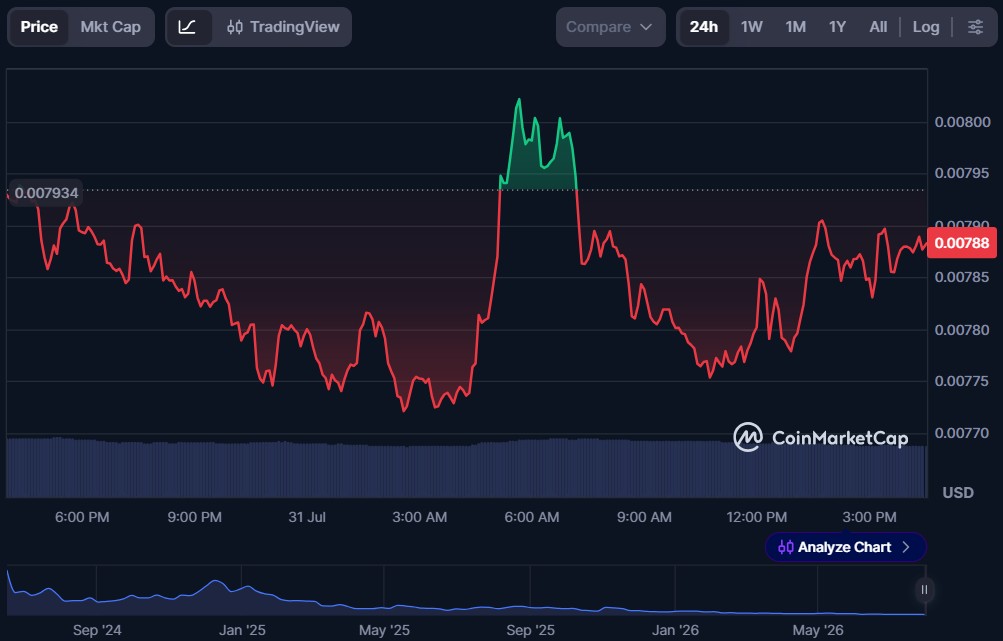Click the current price label 0.00788
Image resolution: width=1003 pixels, height=641 pixels.
(x=961, y=243)
